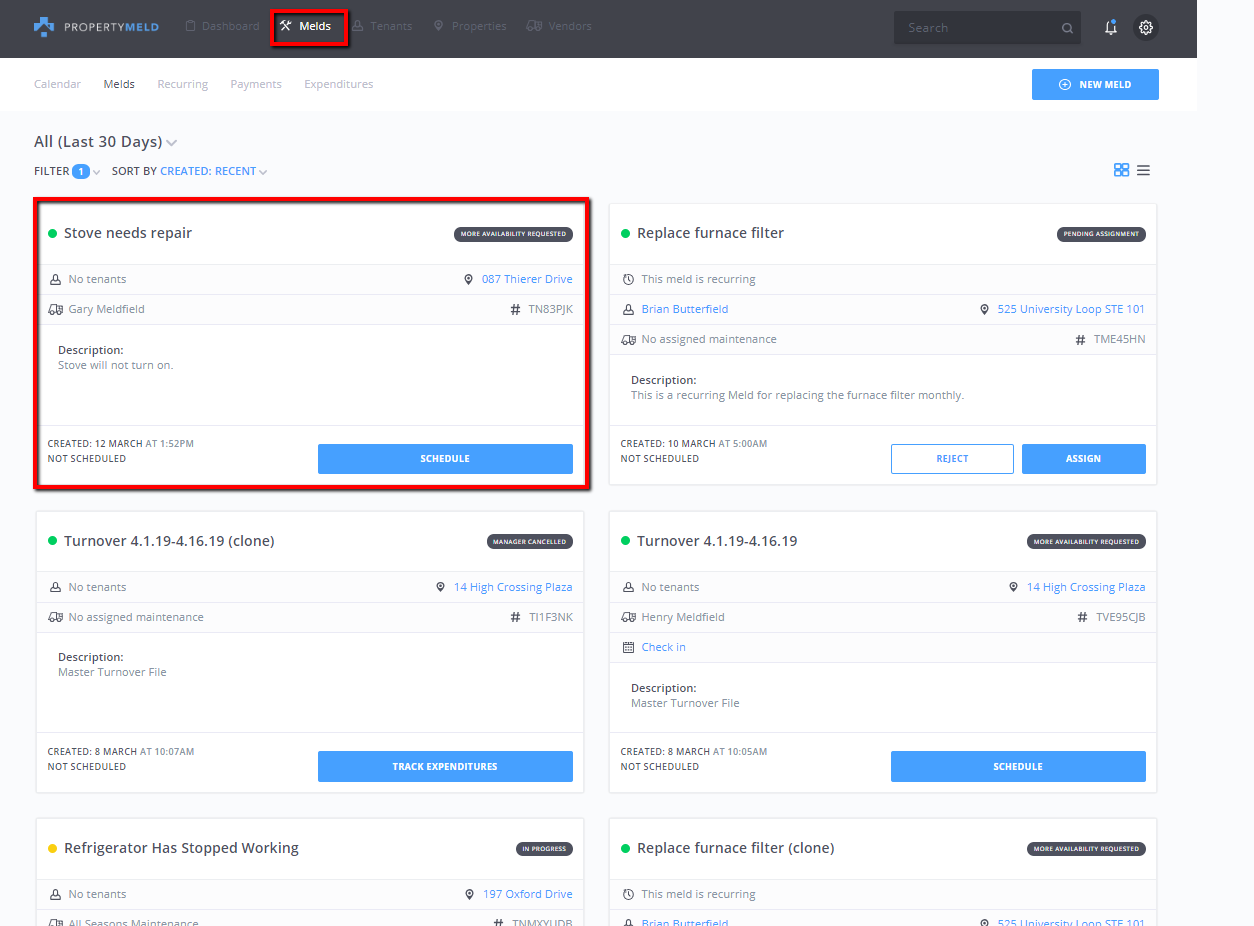Switch to list view icon
This screenshot has width=1254, height=926.
coord(1143,170)
